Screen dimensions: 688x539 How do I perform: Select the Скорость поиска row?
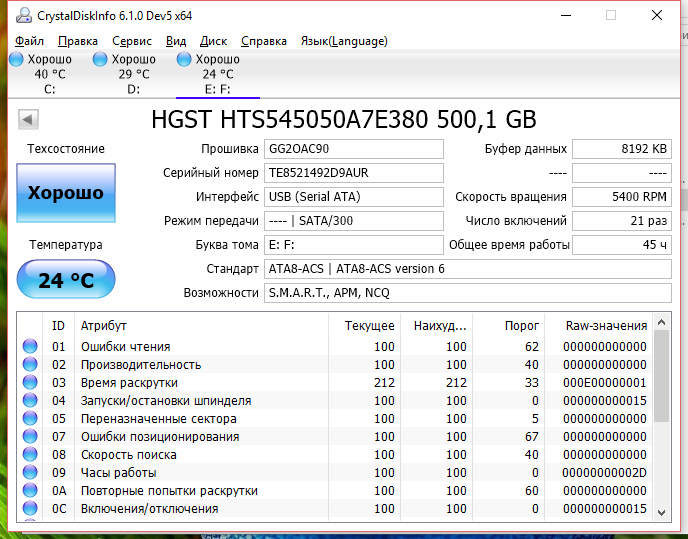click(x=335, y=454)
